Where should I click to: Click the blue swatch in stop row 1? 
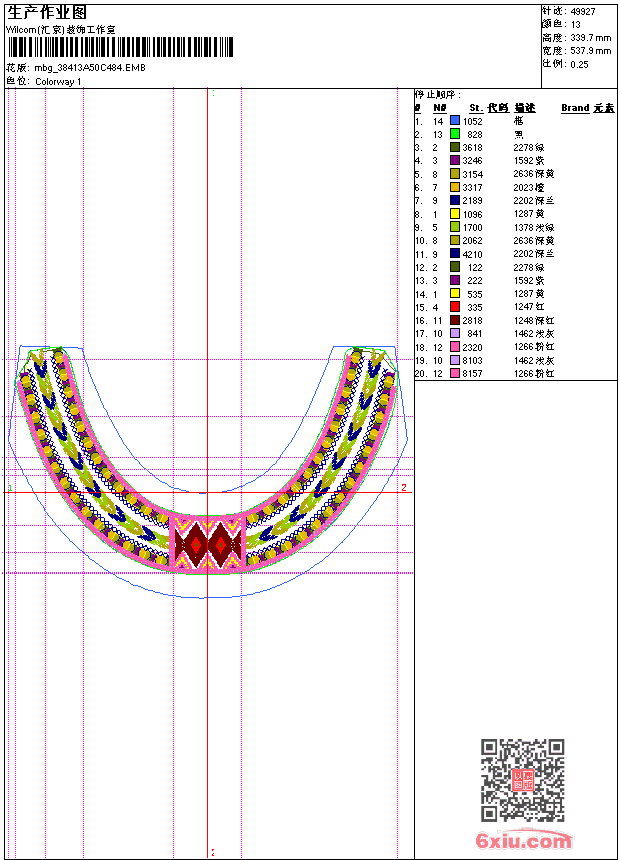click(x=455, y=120)
